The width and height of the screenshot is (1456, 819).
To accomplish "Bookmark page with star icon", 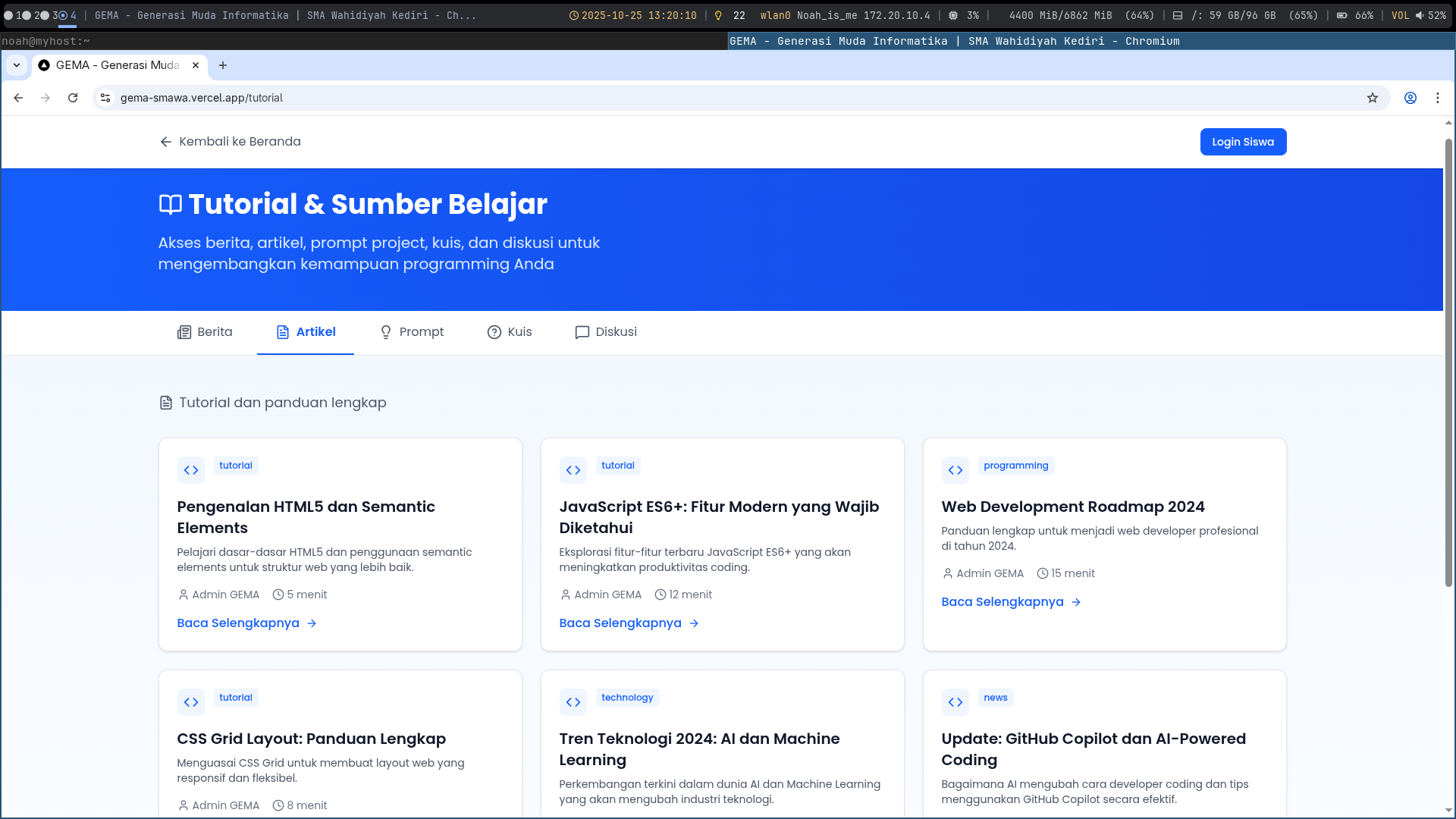I will point(1373,98).
